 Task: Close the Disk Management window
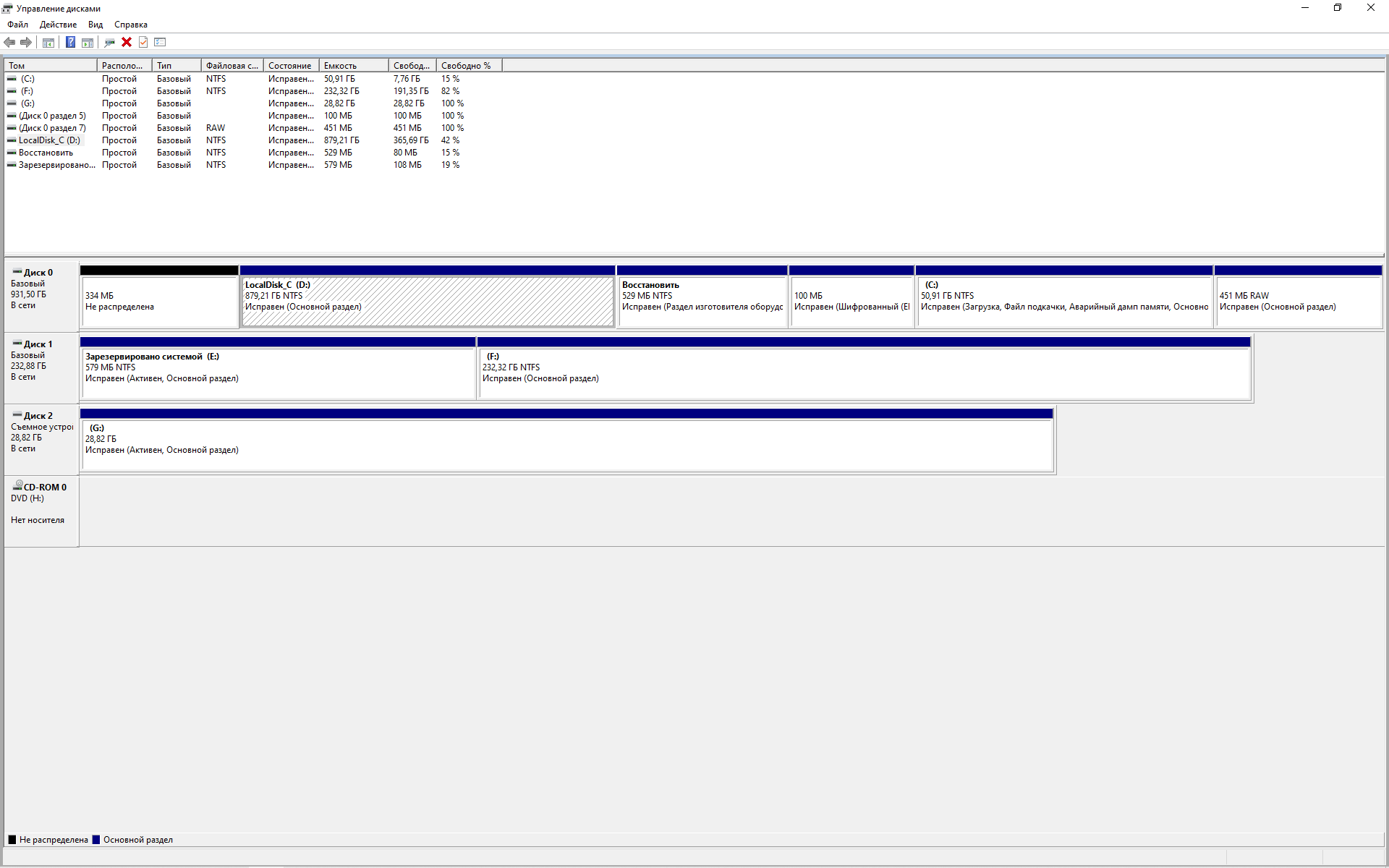point(1371,8)
